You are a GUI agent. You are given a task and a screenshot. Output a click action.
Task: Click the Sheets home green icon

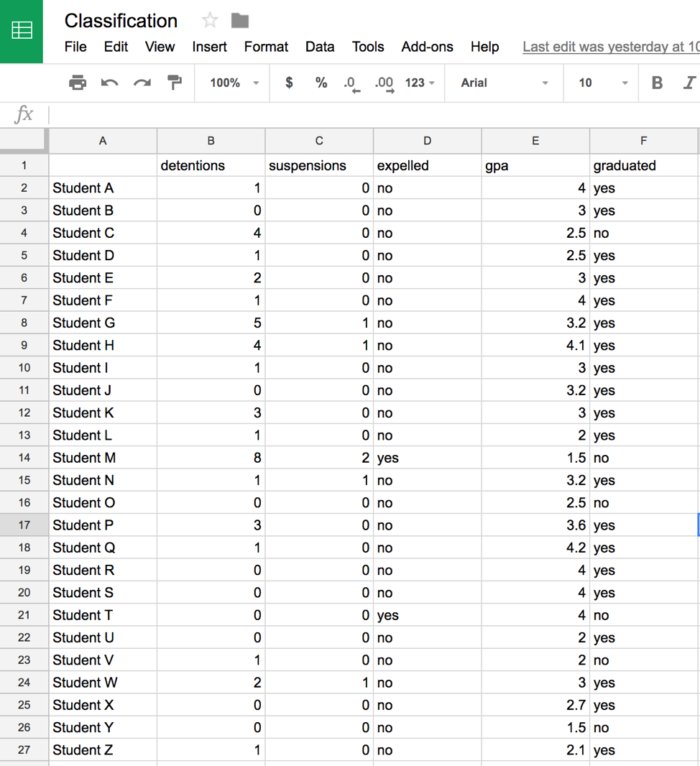click(21, 31)
